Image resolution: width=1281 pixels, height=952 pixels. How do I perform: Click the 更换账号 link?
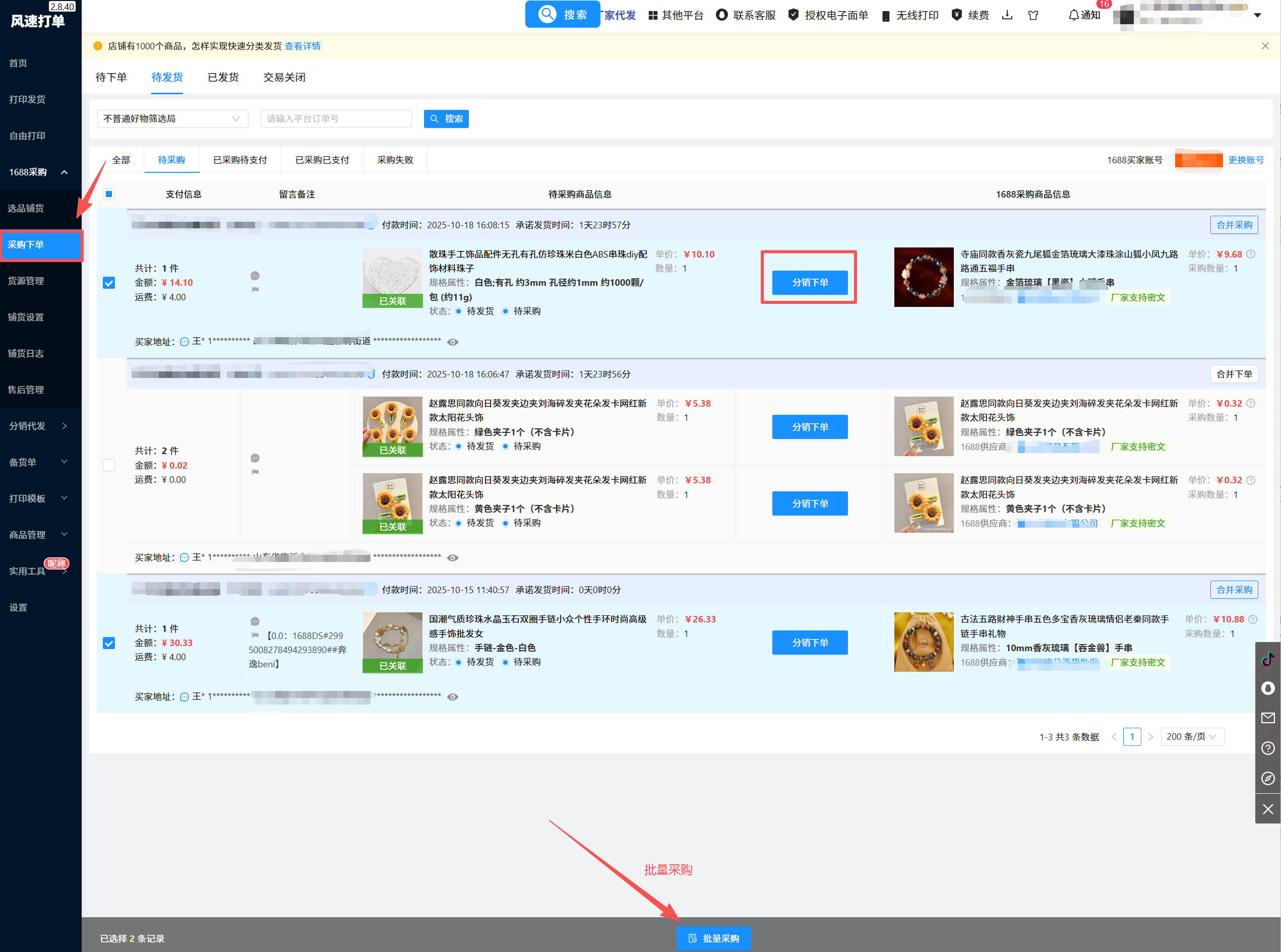tap(1245, 160)
